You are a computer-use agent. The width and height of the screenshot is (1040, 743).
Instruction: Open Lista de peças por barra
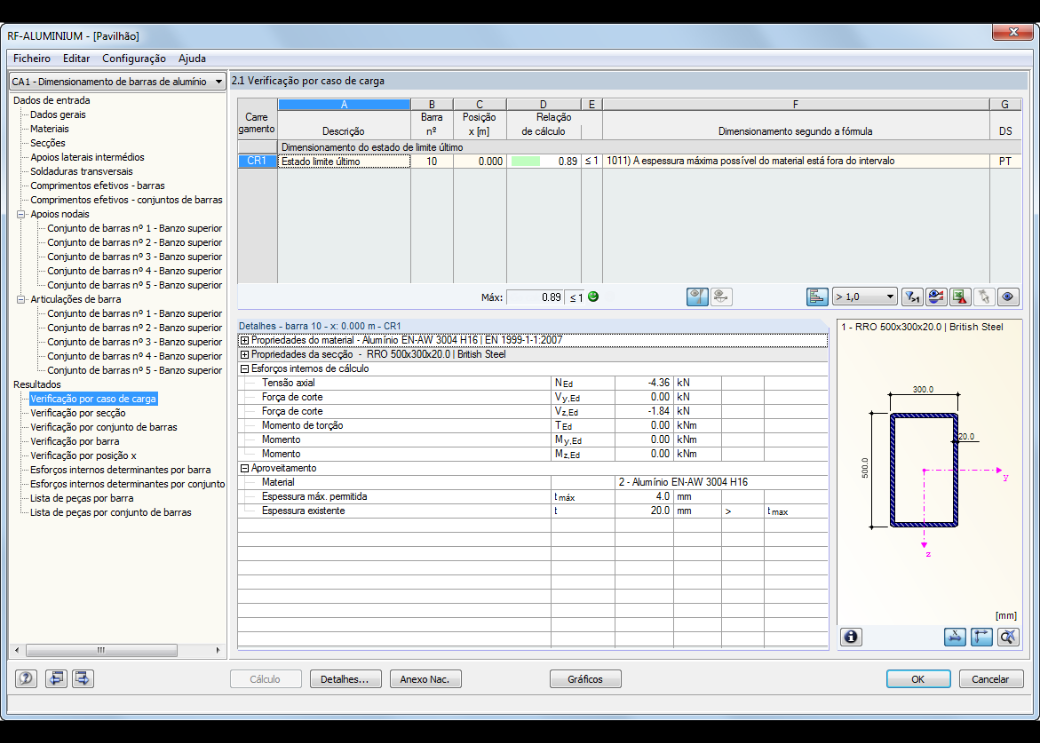[82, 498]
